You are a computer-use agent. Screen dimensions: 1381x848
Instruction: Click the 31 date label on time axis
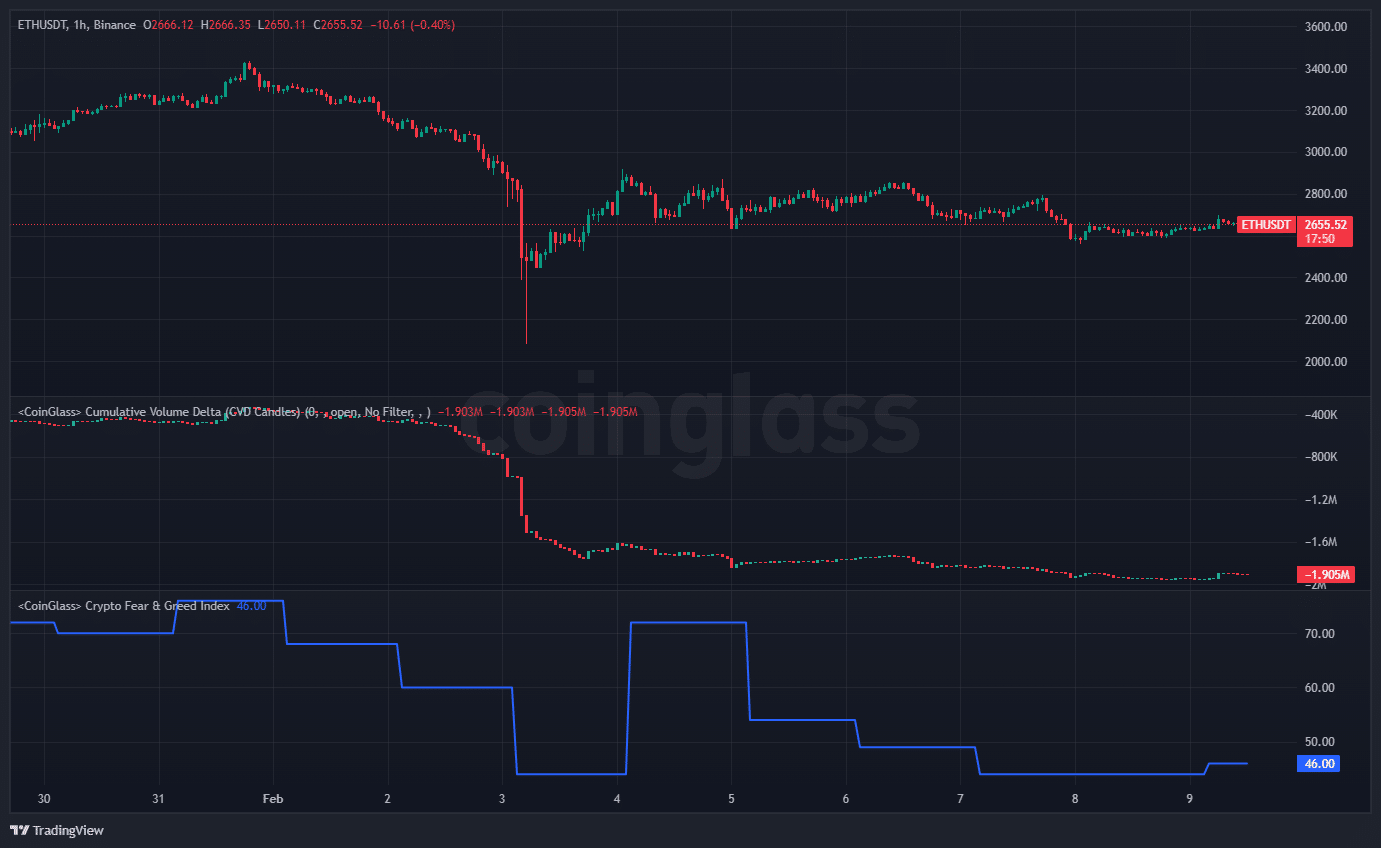point(157,799)
